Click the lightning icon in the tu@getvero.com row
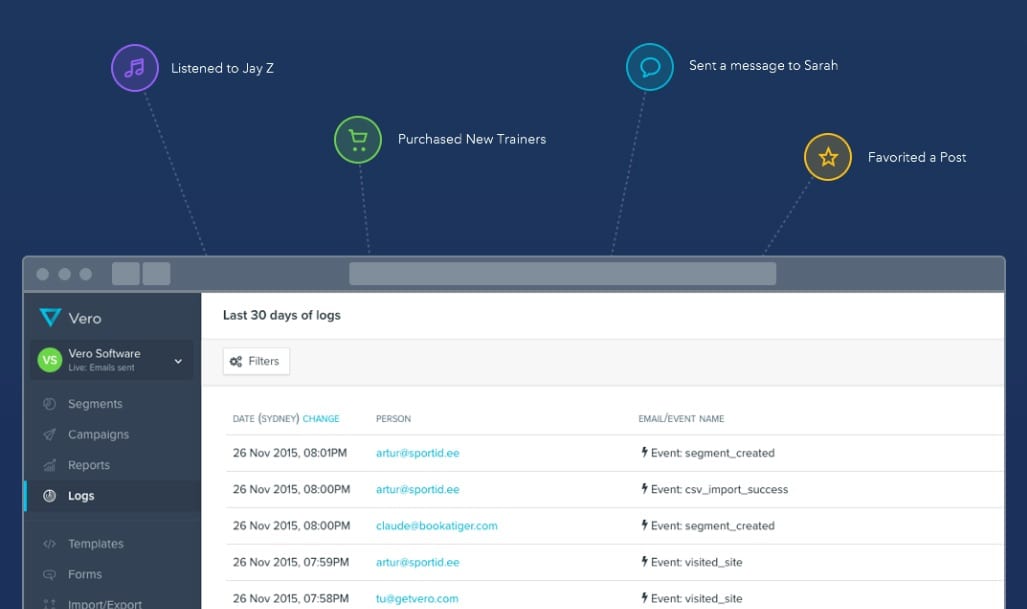The height and width of the screenshot is (609, 1027). [x=644, y=598]
